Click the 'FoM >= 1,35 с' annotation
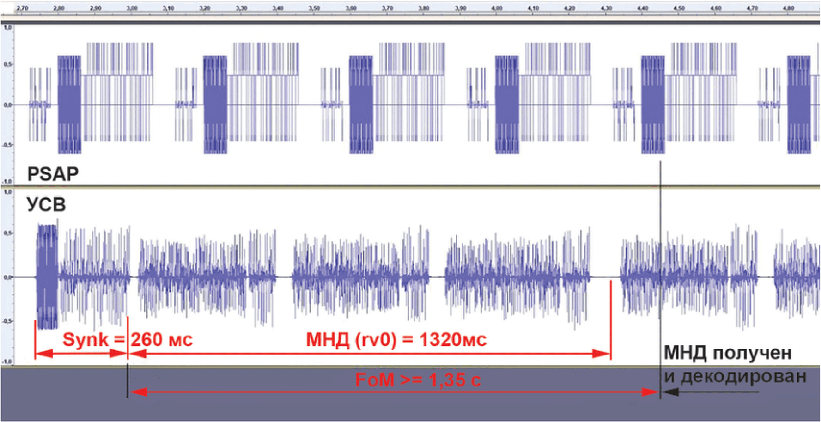This screenshot has width=821, height=422. [407, 380]
